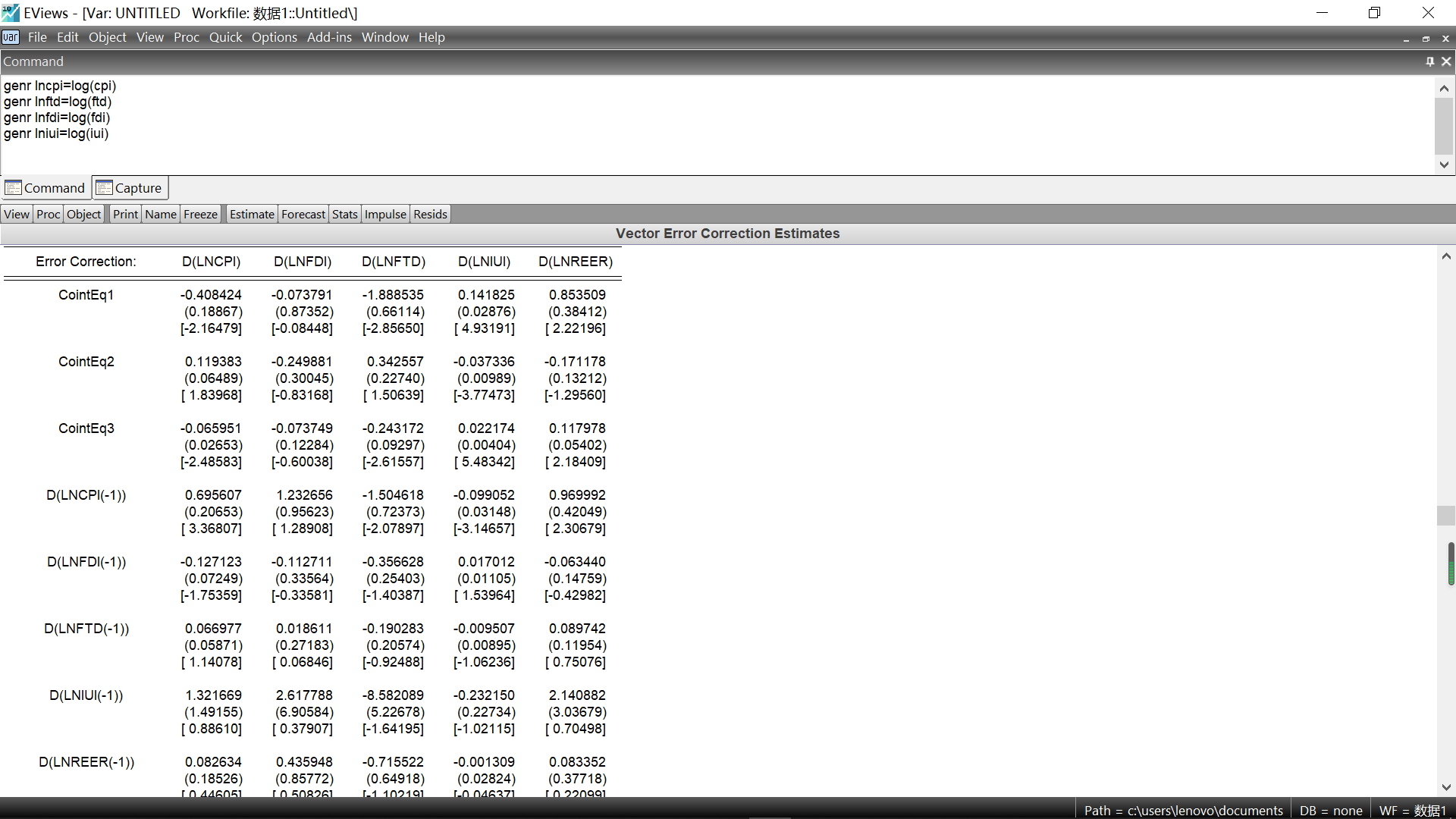
Task: Click the Var object icon in the menu bar
Action: 11,37
